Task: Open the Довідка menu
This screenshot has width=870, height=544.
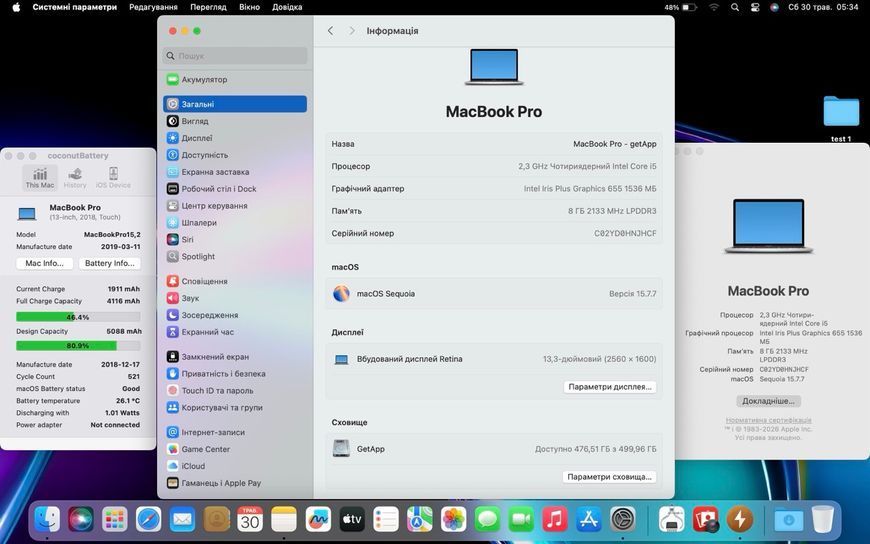Action: click(x=287, y=7)
